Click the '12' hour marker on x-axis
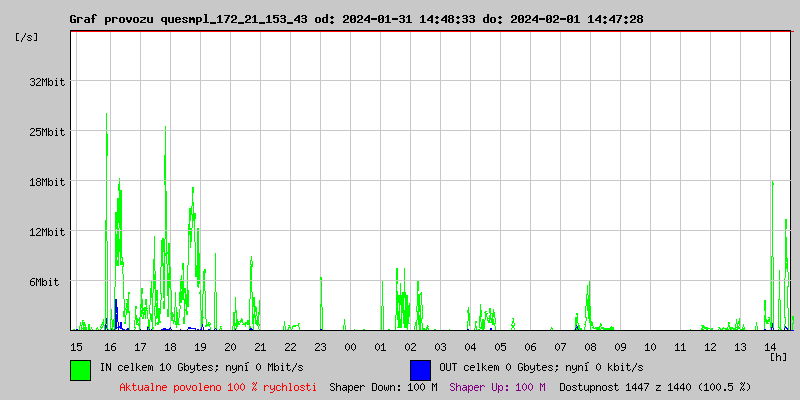 point(710,346)
